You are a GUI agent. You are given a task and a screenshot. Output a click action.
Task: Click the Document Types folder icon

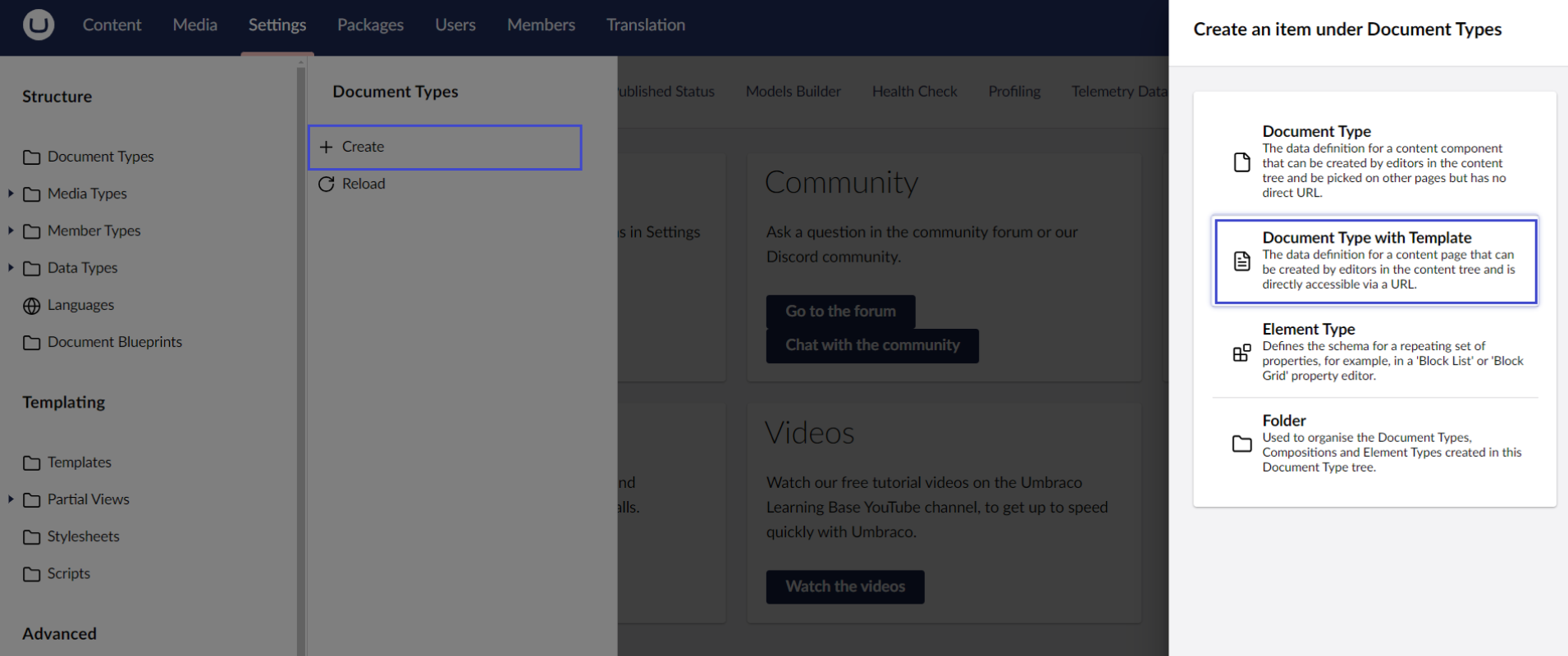tap(31, 157)
